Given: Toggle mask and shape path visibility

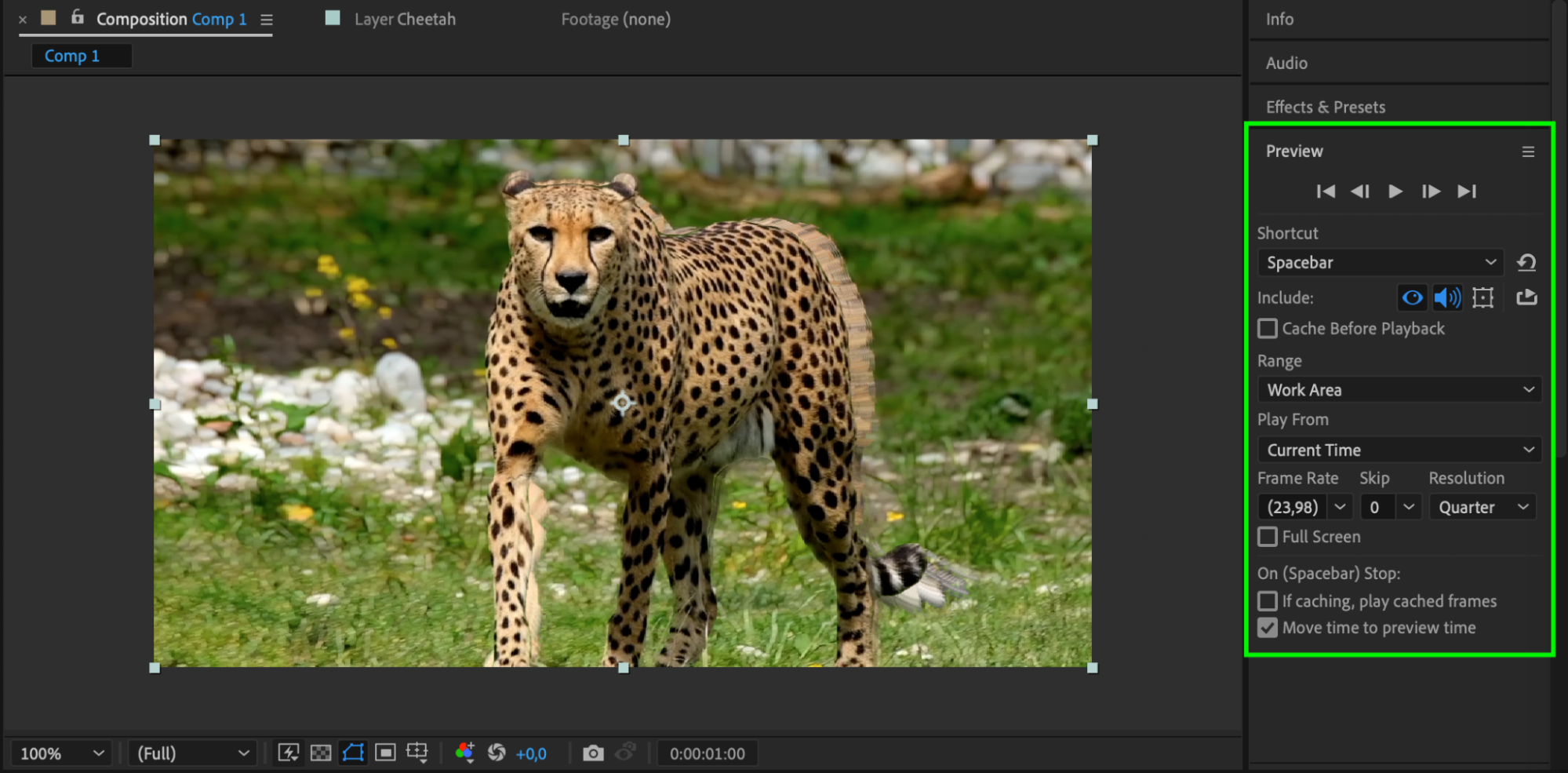Looking at the screenshot, I should pyautogui.click(x=353, y=753).
